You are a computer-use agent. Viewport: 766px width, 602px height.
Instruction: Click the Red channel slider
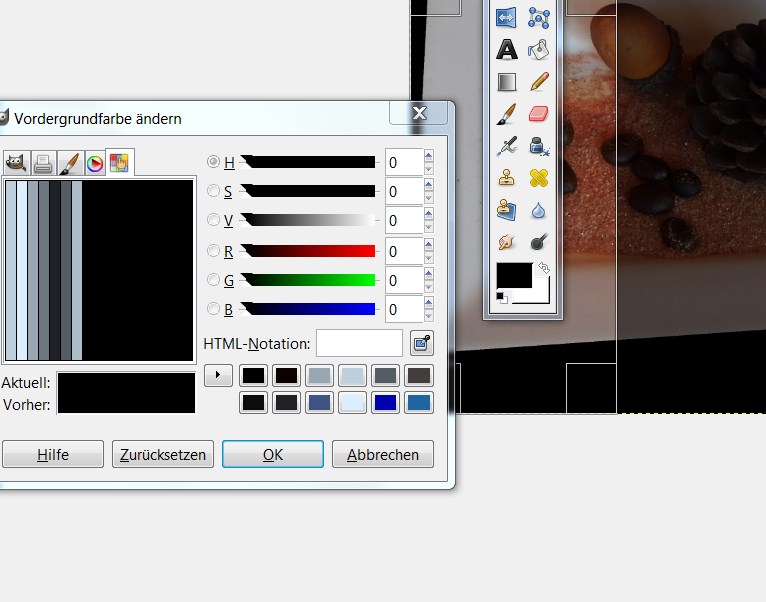tap(309, 251)
